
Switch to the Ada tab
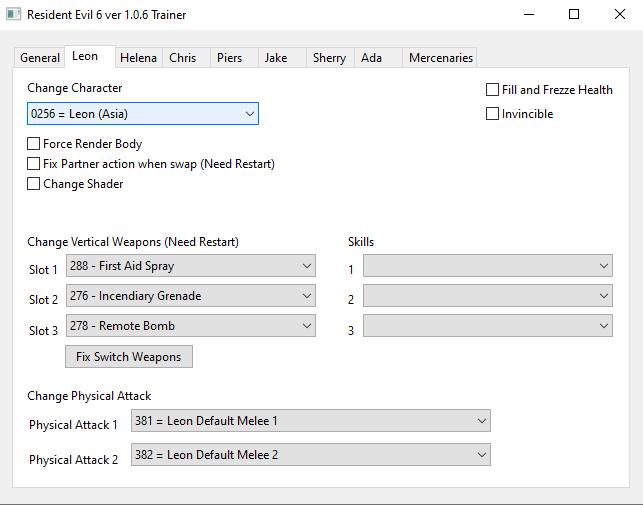pyautogui.click(x=378, y=57)
